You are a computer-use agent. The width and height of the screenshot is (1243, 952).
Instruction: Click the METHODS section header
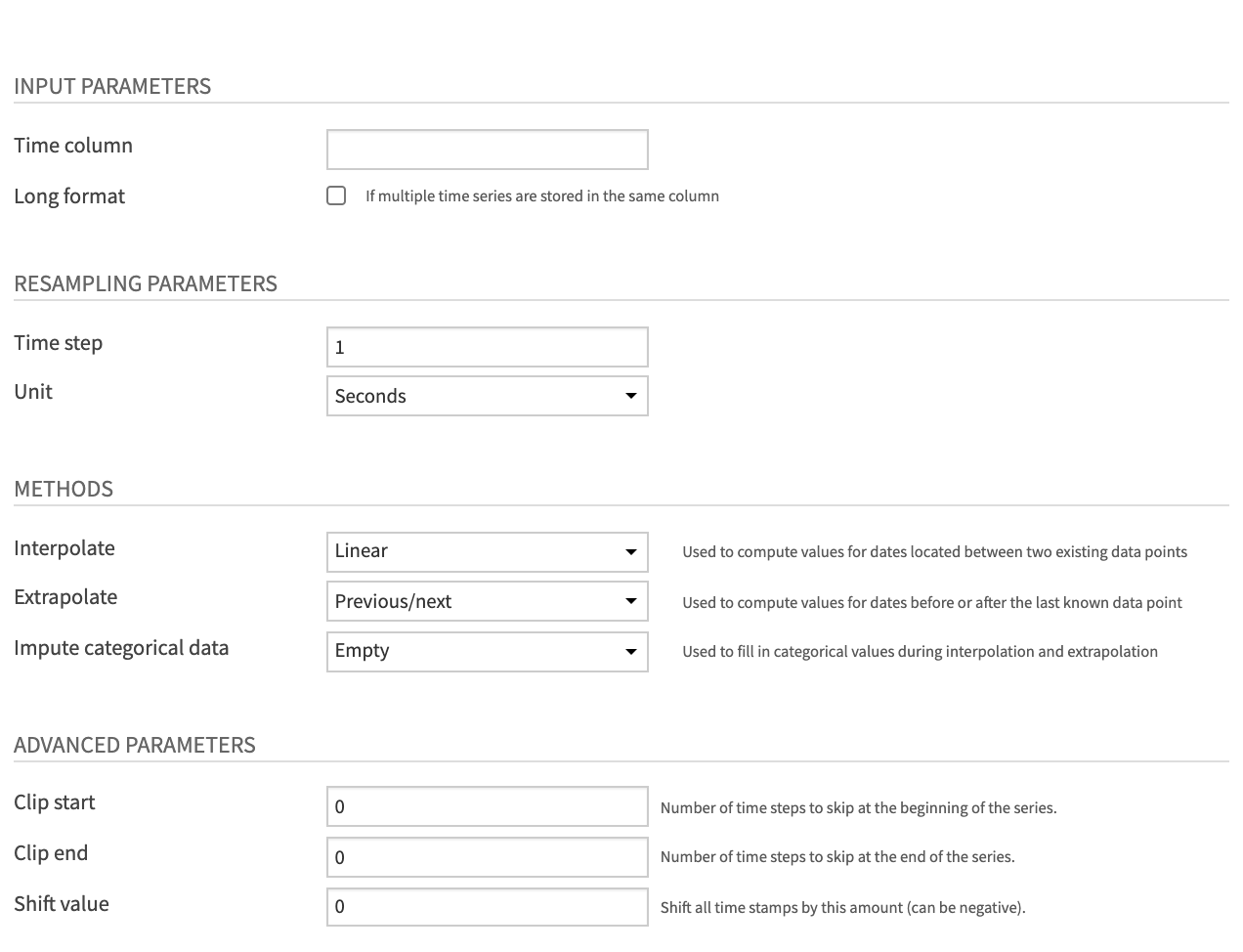click(64, 489)
